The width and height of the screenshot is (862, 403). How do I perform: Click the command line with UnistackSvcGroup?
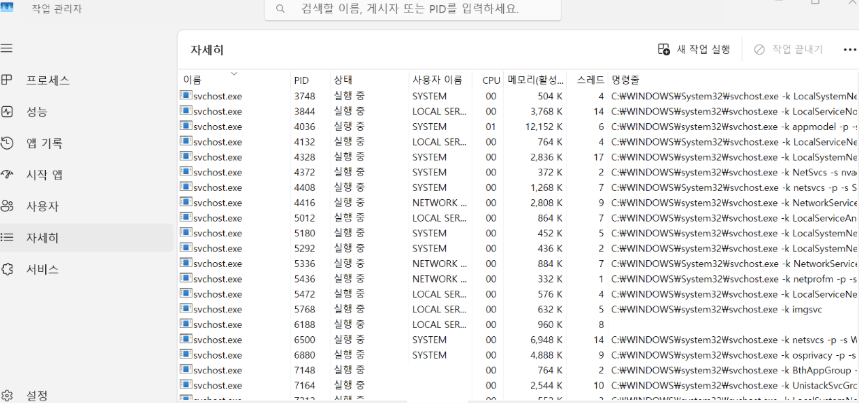734,385
